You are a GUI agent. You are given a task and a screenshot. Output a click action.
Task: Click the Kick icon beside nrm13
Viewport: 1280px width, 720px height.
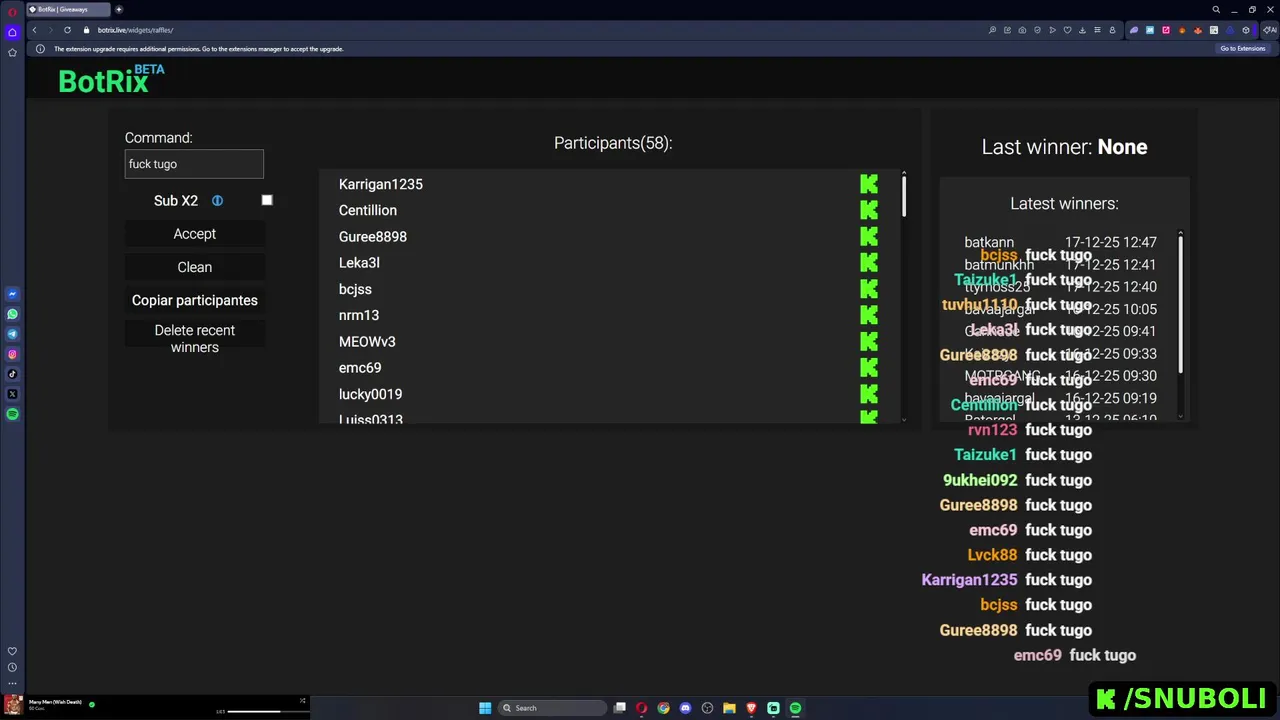869,315
